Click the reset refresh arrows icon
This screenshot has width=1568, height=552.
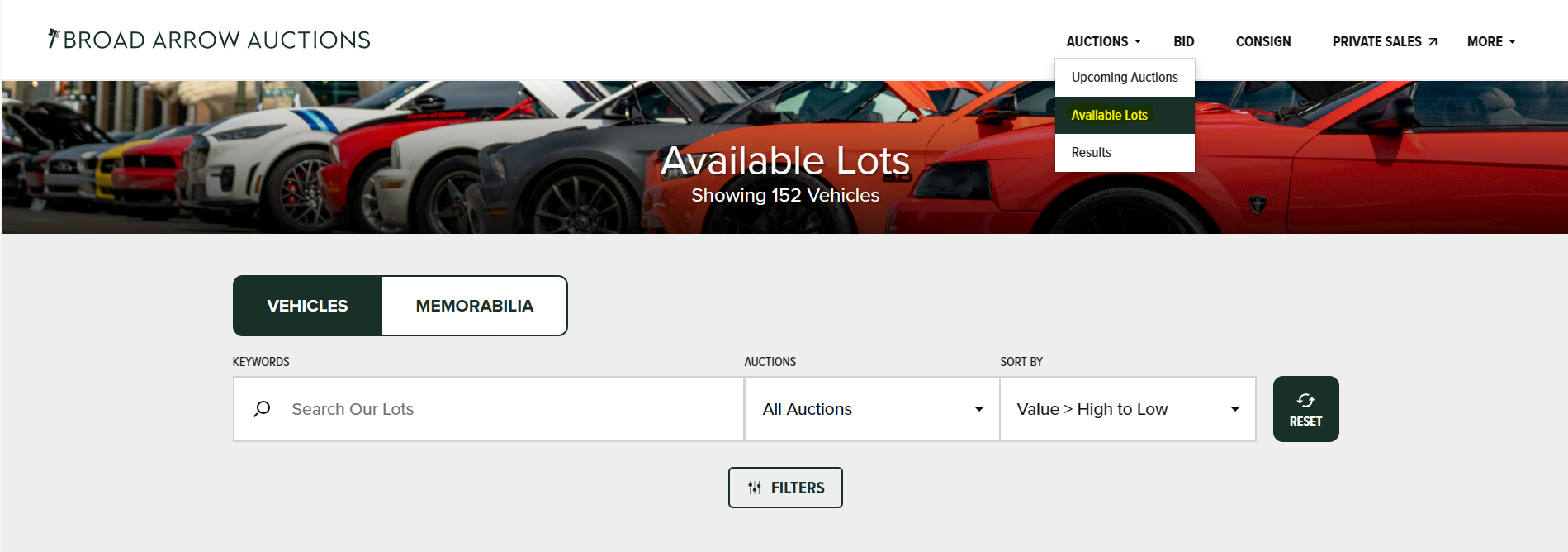1305,401
